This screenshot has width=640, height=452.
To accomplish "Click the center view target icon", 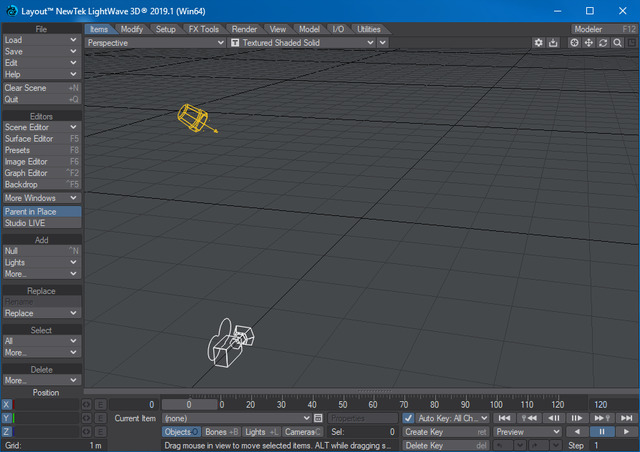I will pyautogui.click(x=574, y=43).
